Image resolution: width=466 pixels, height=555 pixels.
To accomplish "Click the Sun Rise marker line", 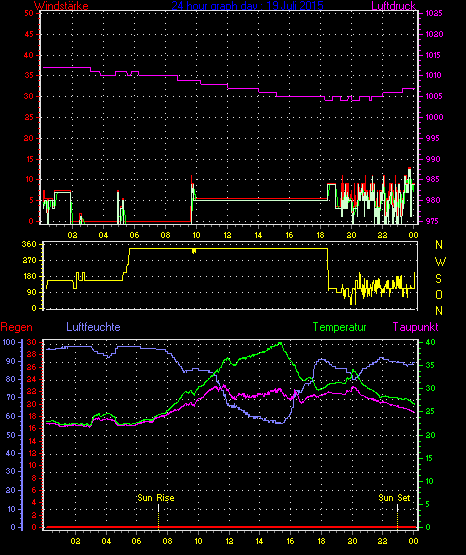I will coord(159,516).
